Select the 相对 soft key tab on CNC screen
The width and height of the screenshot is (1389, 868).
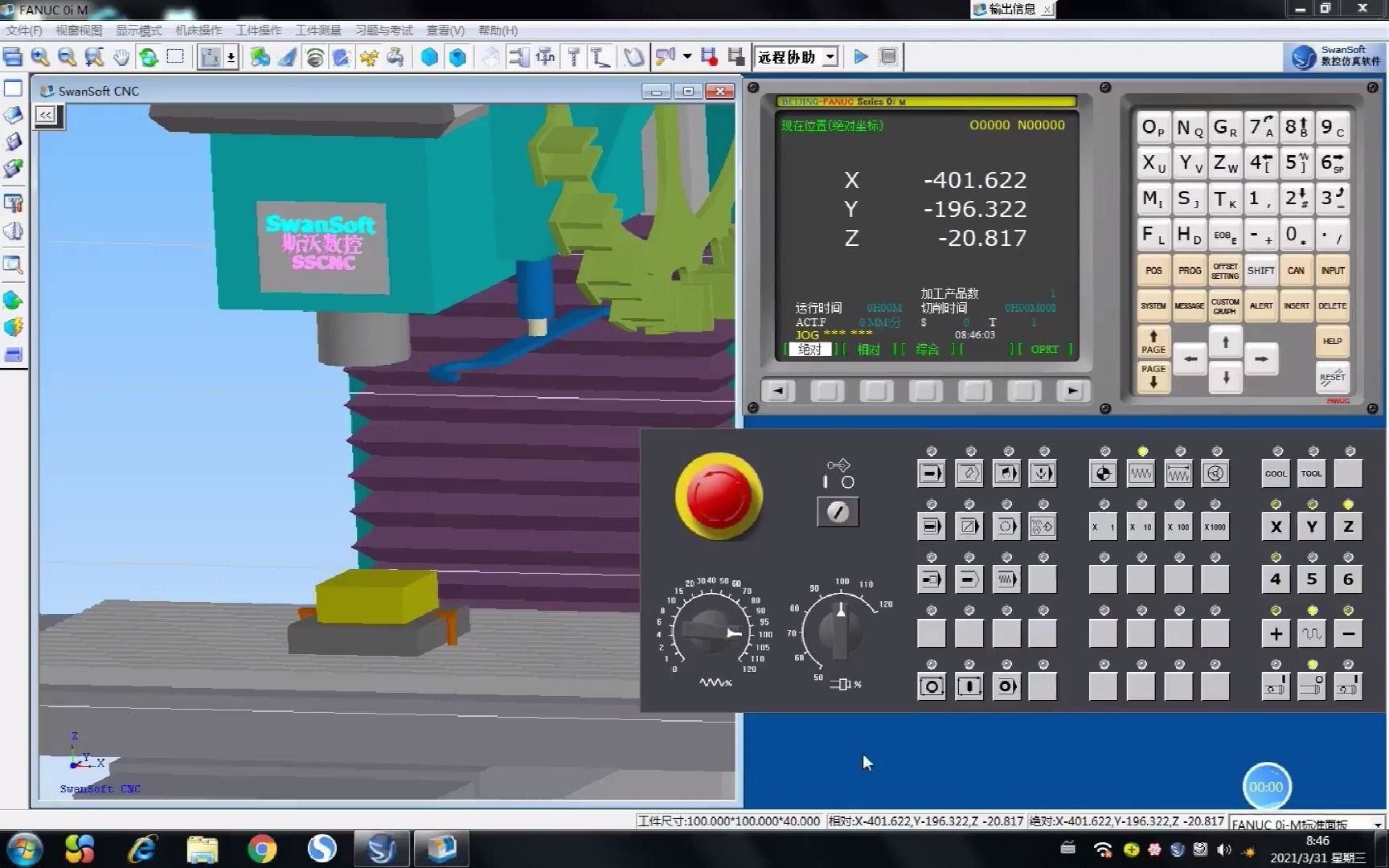pos(868,349)
